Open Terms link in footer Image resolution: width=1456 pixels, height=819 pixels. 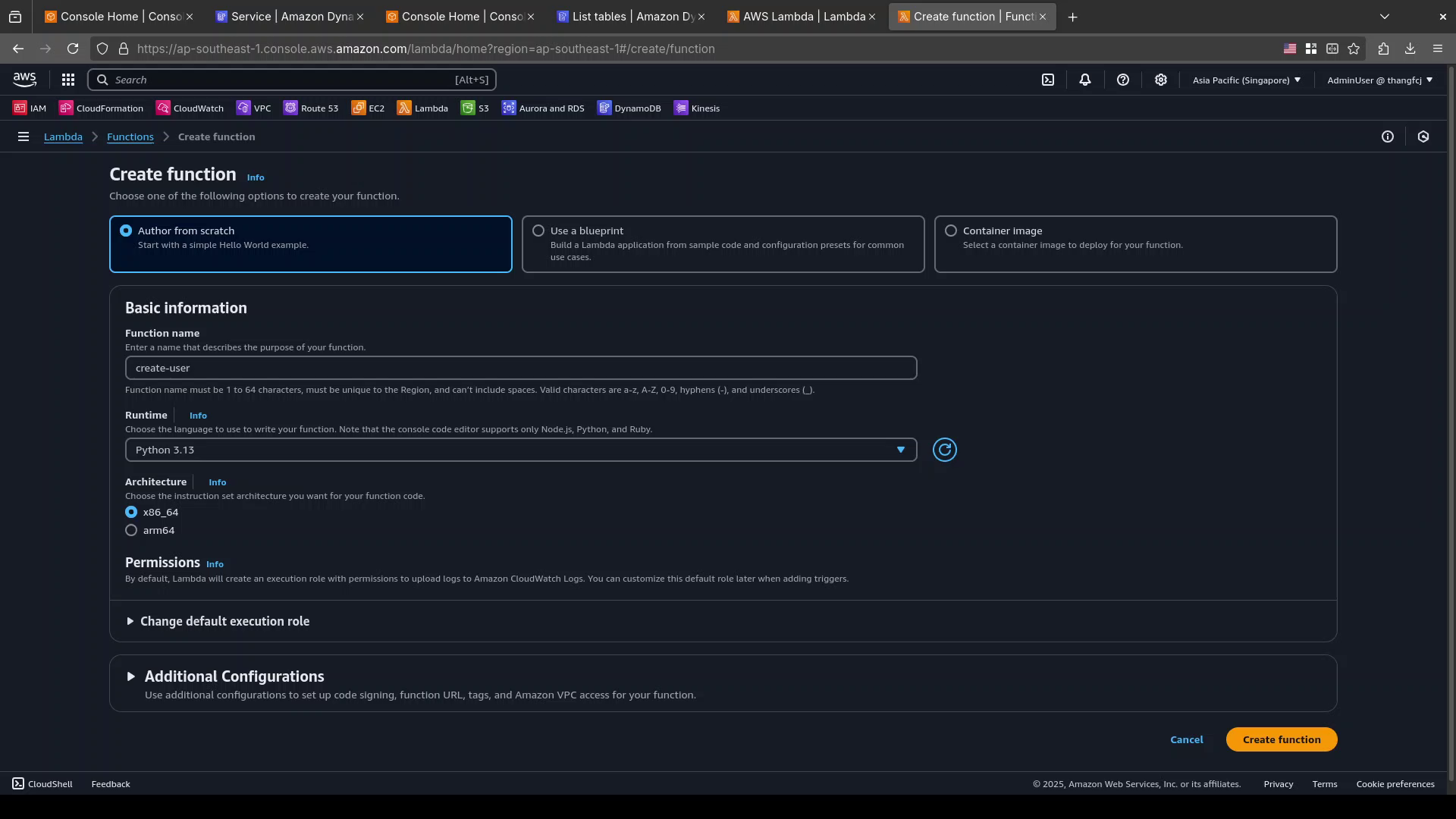point(1325,784)
